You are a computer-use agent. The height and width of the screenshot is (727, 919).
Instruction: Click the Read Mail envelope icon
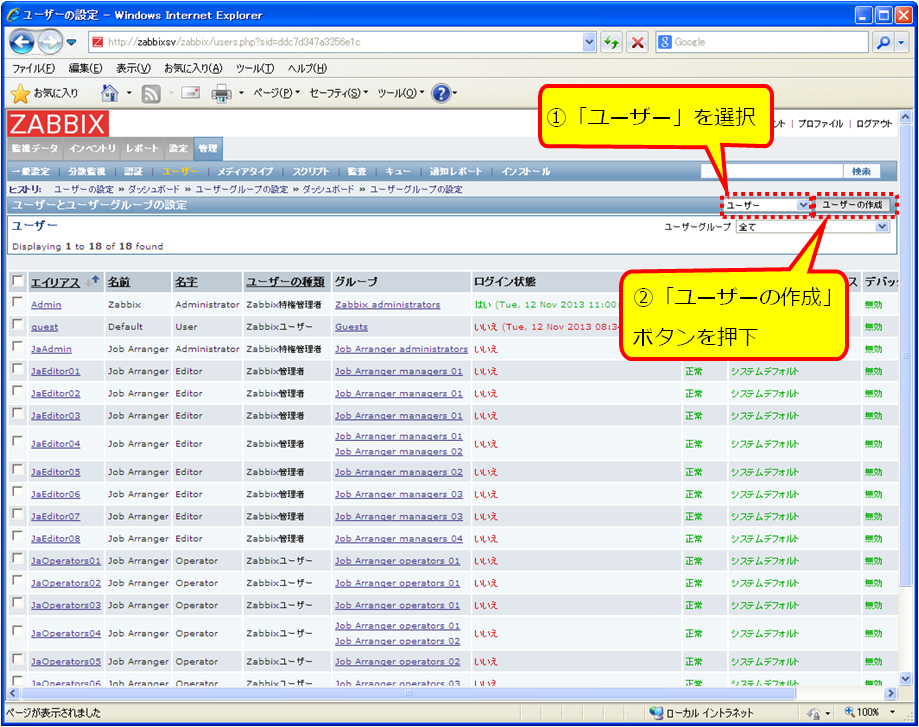pos(190,93)
